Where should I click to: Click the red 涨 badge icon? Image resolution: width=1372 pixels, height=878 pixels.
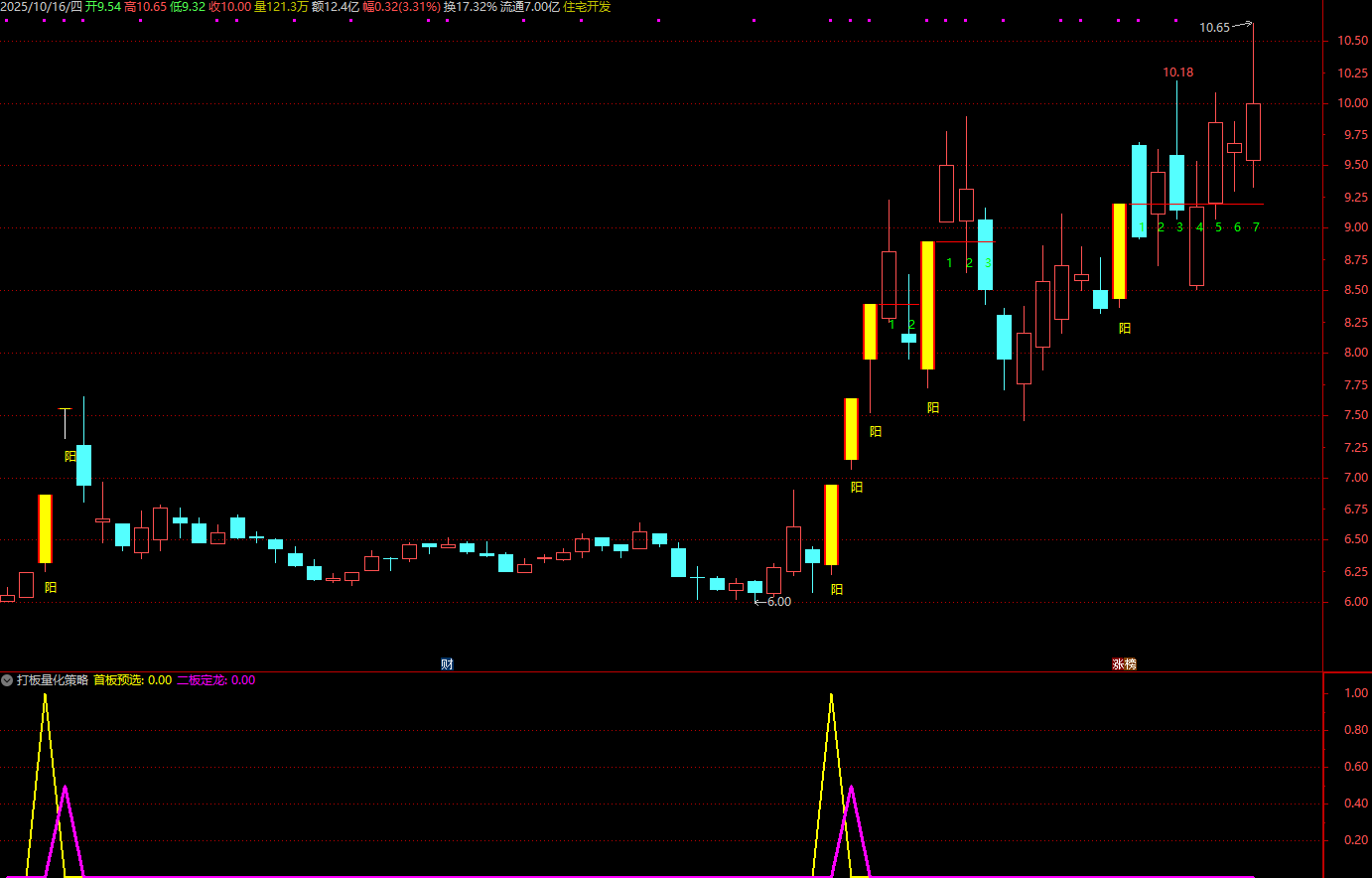tap(1118, 664)
